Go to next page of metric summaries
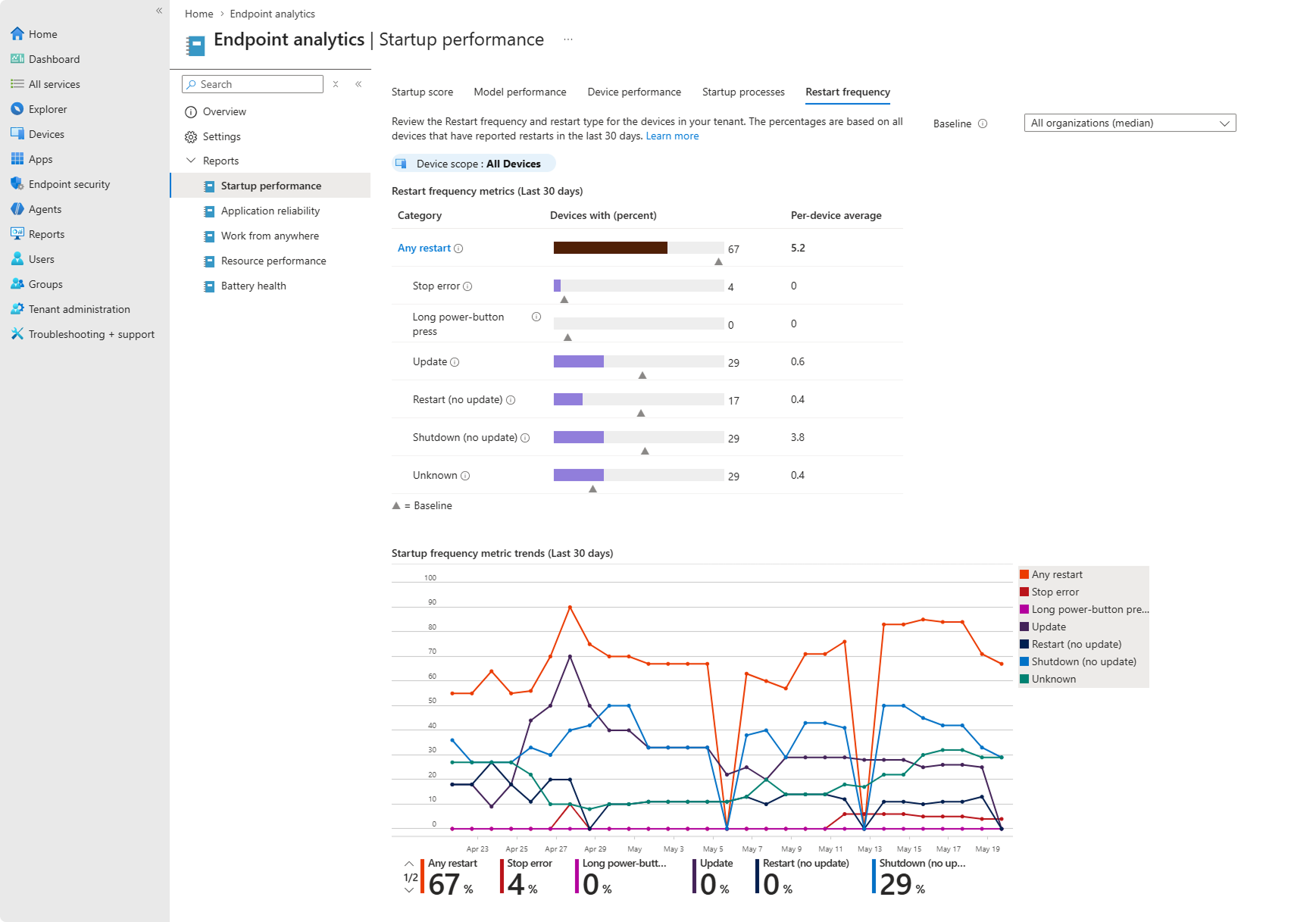This screenshot has height=922, width=1316. (409, 891)
